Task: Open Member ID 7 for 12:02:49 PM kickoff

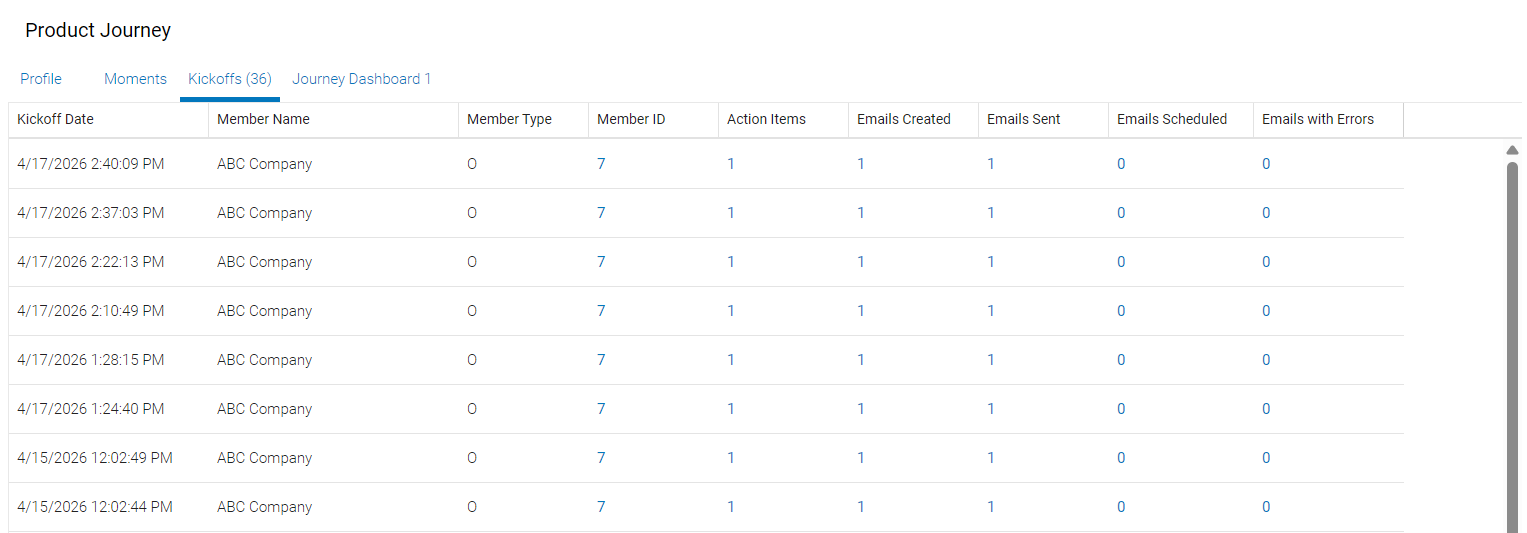Action: point(601,458)
